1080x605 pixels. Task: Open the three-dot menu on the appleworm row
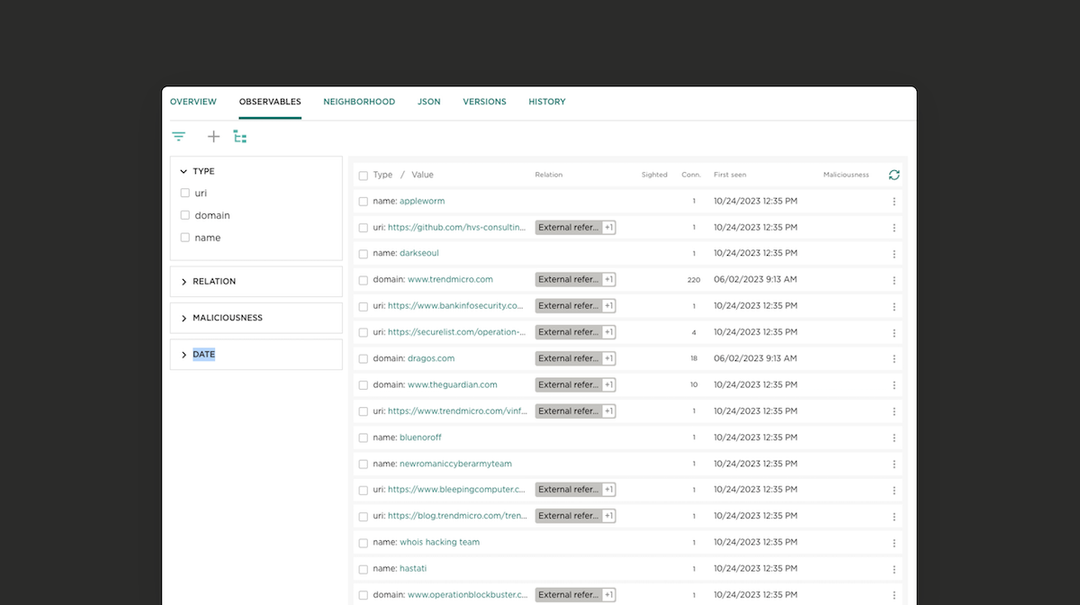coord(893,201)
